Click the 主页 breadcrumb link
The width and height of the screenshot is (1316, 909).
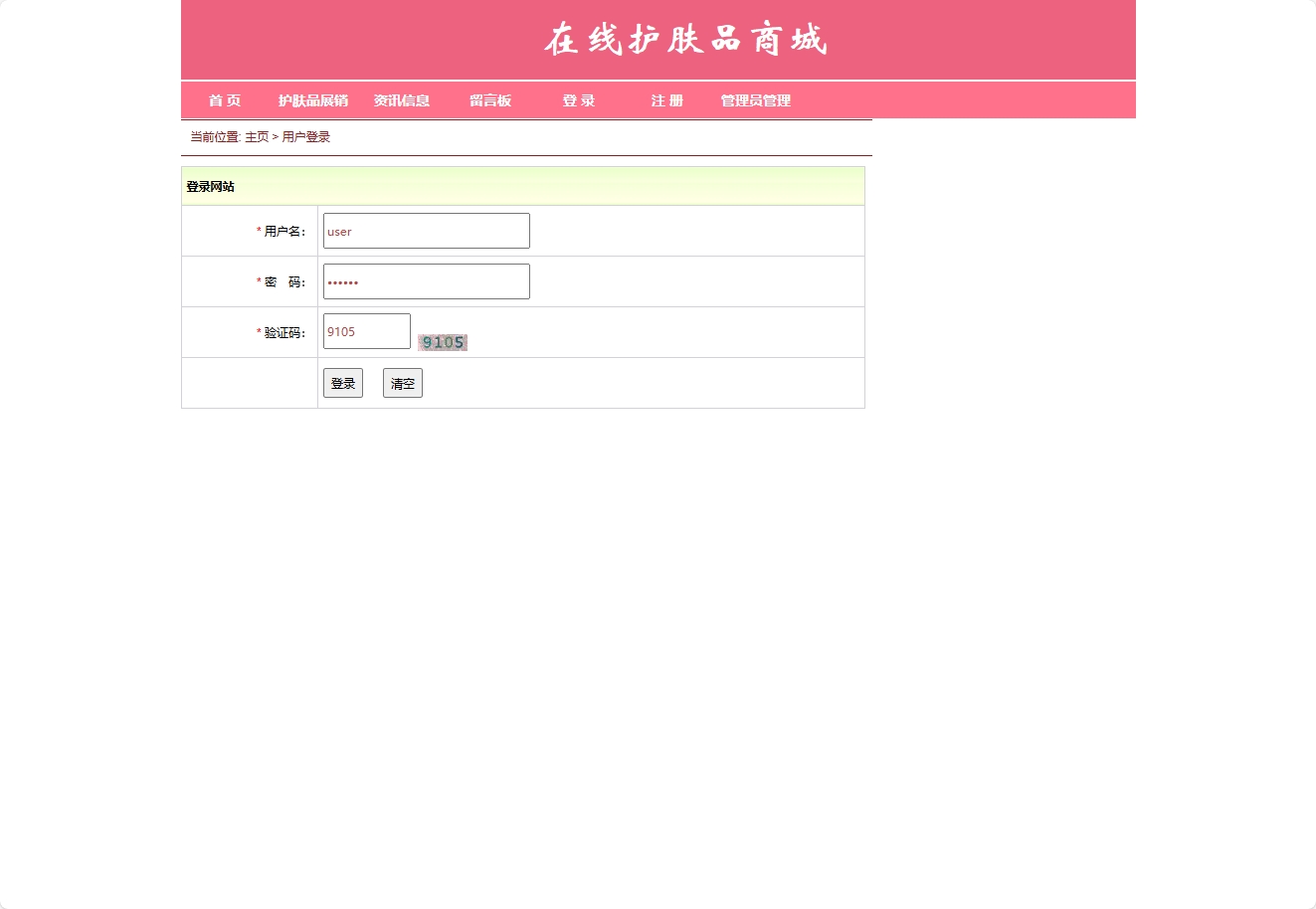click(x=256, y=136)
